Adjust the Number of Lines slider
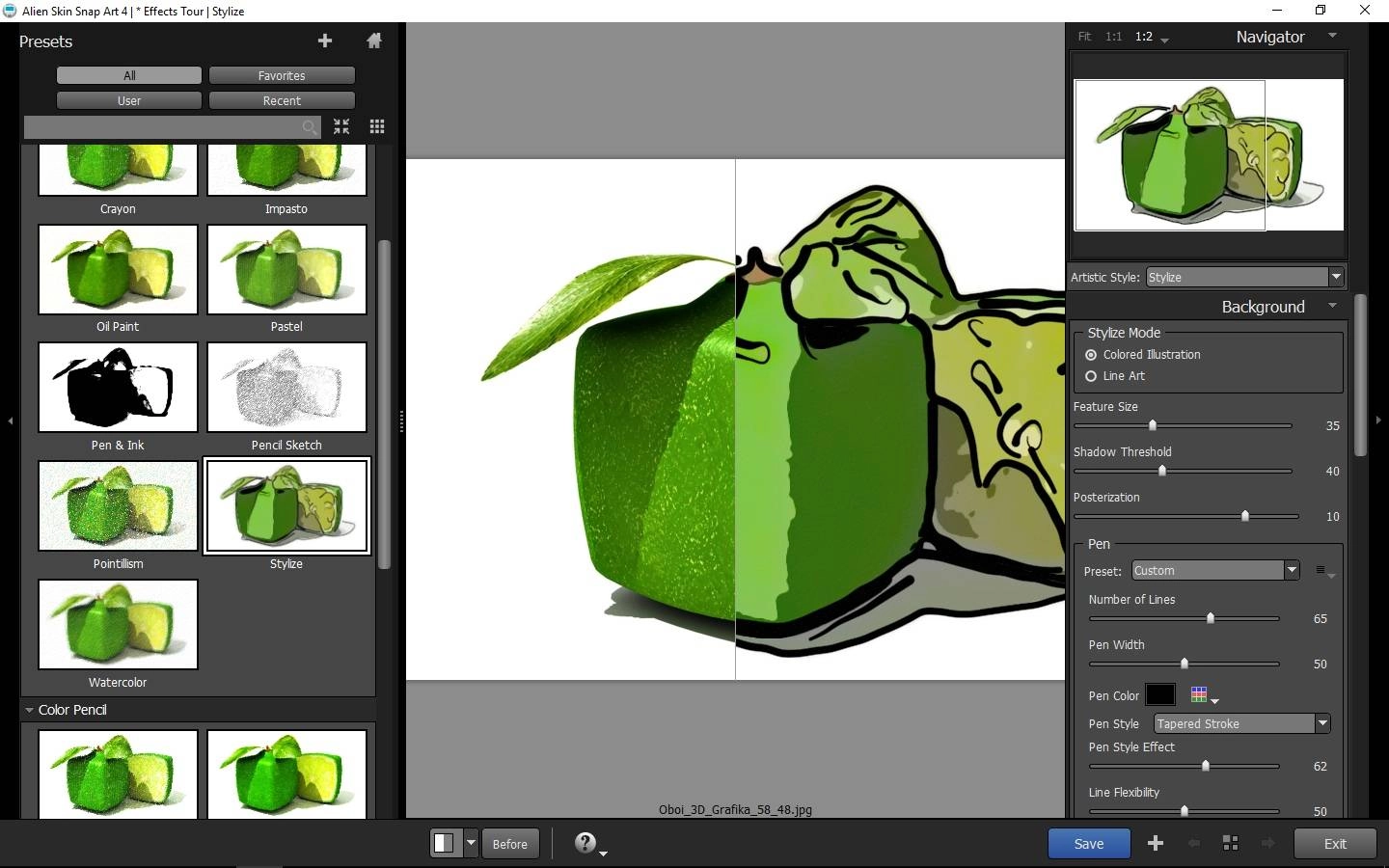 1211,618
